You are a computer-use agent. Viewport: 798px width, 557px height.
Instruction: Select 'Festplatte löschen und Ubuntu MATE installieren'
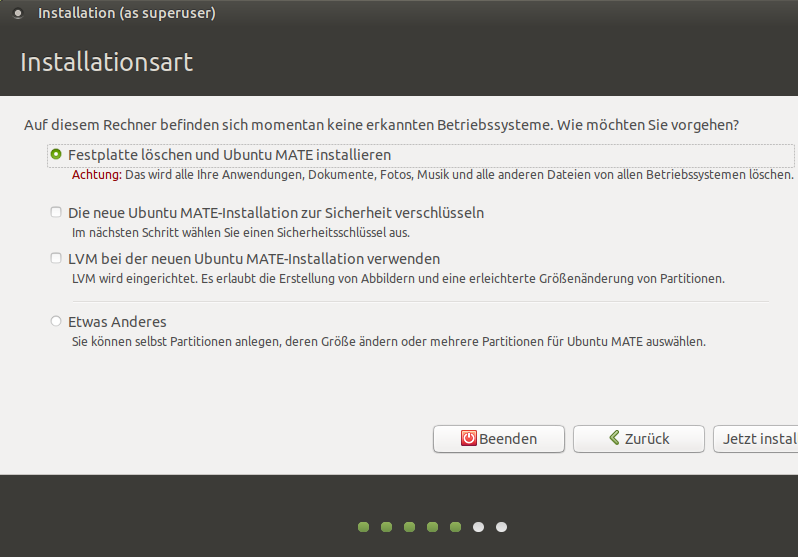[x=56, y=155]
